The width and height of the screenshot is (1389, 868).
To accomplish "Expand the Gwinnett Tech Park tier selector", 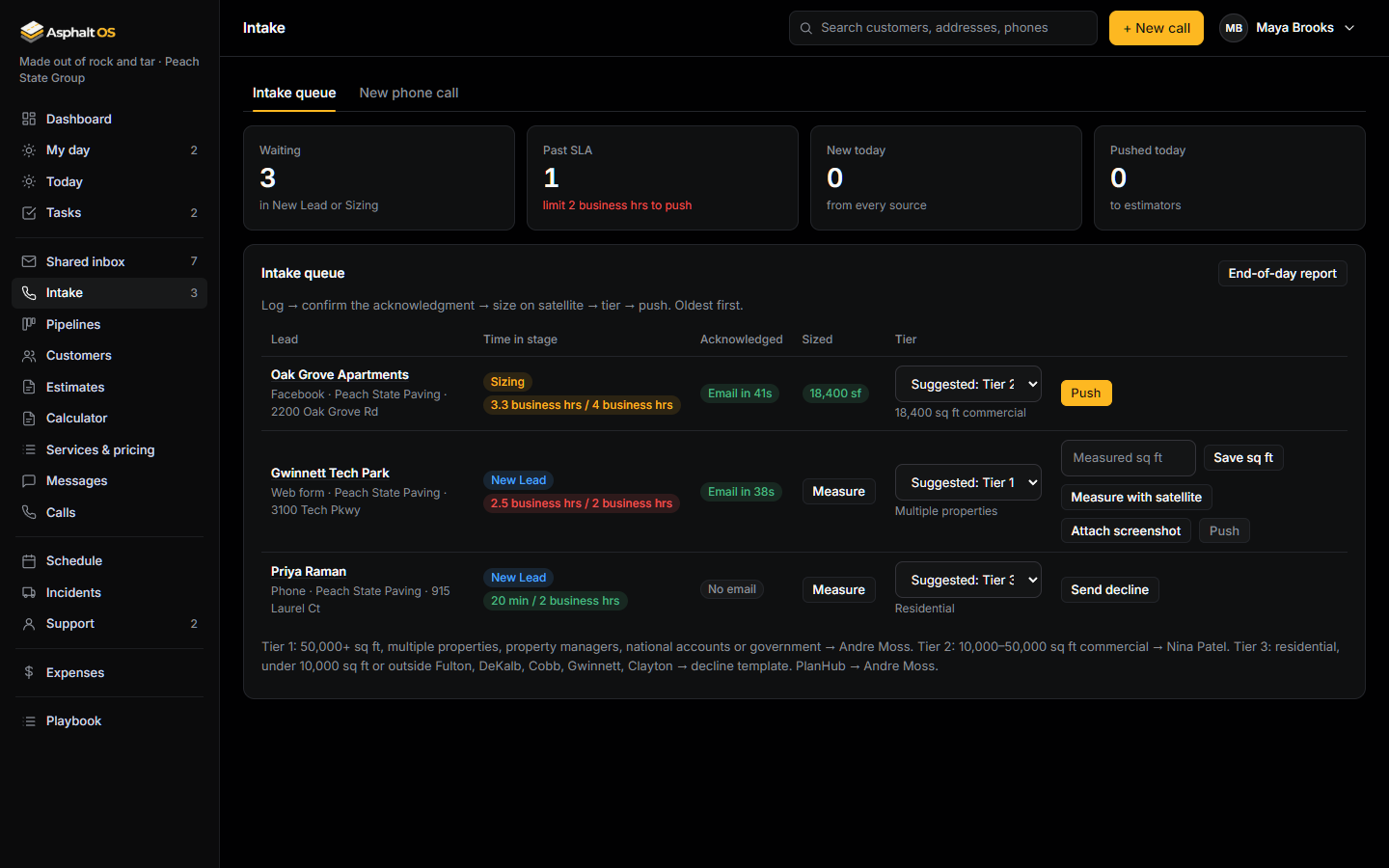I will (968, 482).
